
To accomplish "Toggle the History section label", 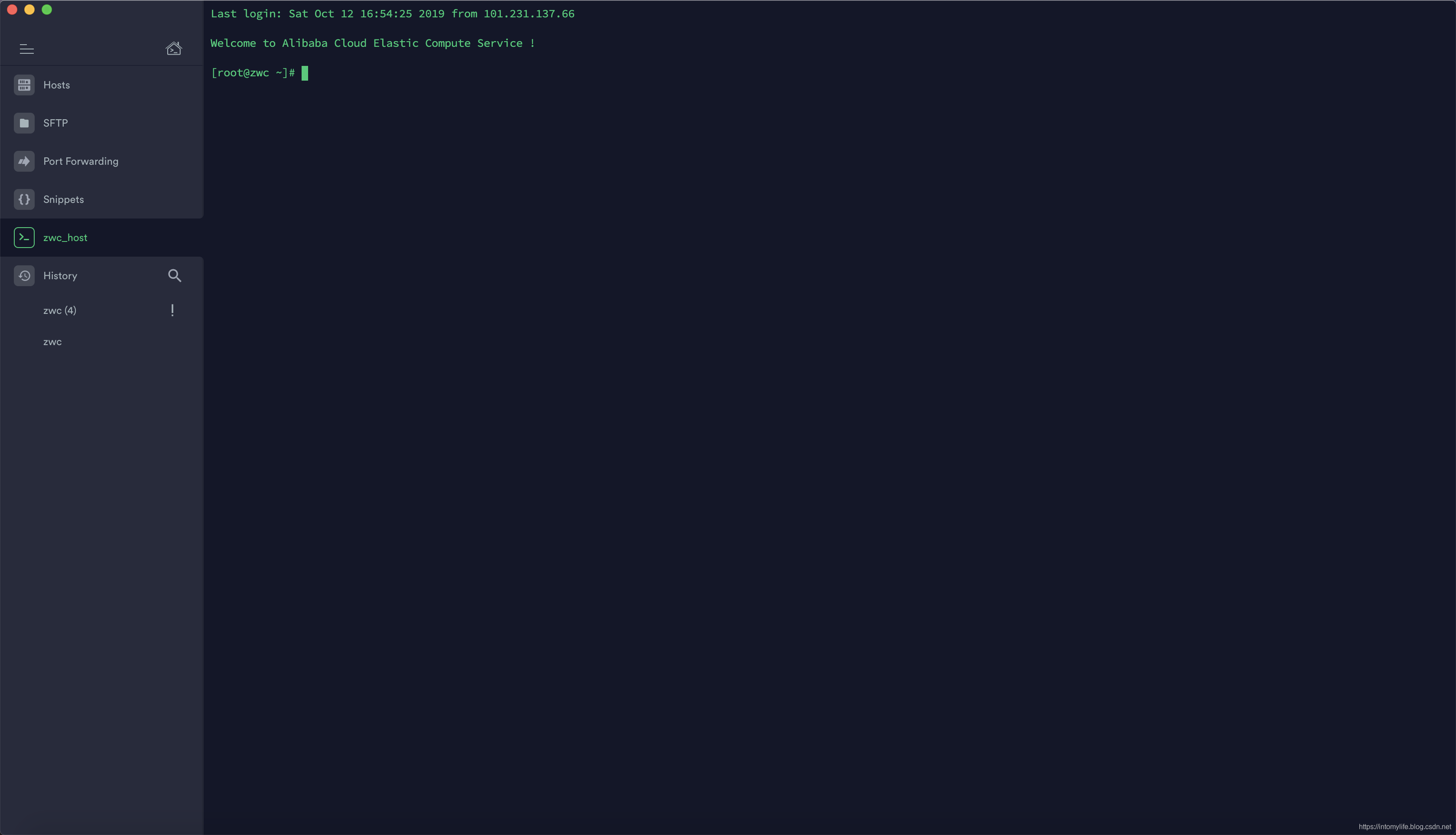I will pos(60,276).
